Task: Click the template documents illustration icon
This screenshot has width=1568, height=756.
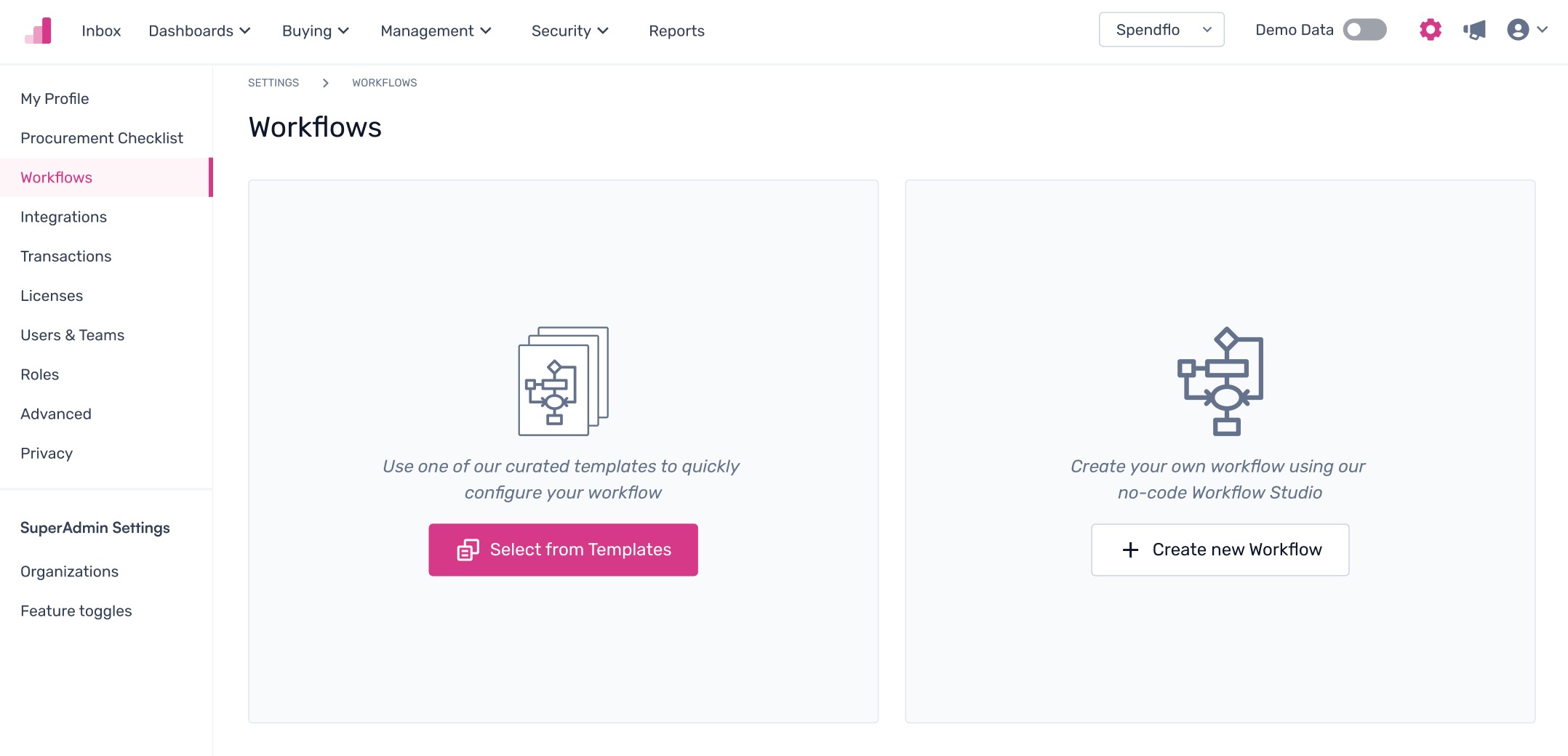Action: pyautogui.click(x=563, y=381)
